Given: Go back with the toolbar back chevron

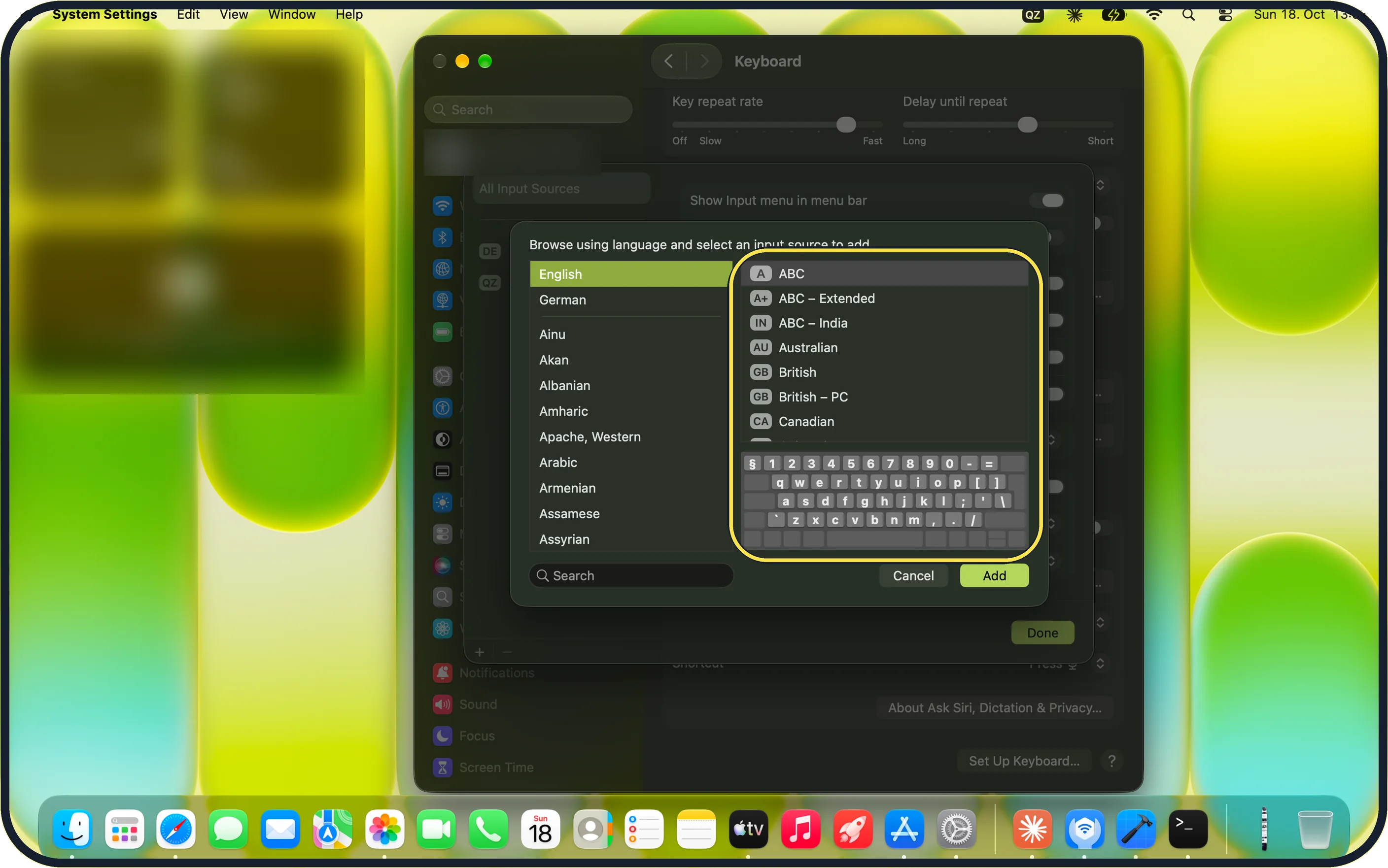Looking at the screenshot, I should 668,61.
